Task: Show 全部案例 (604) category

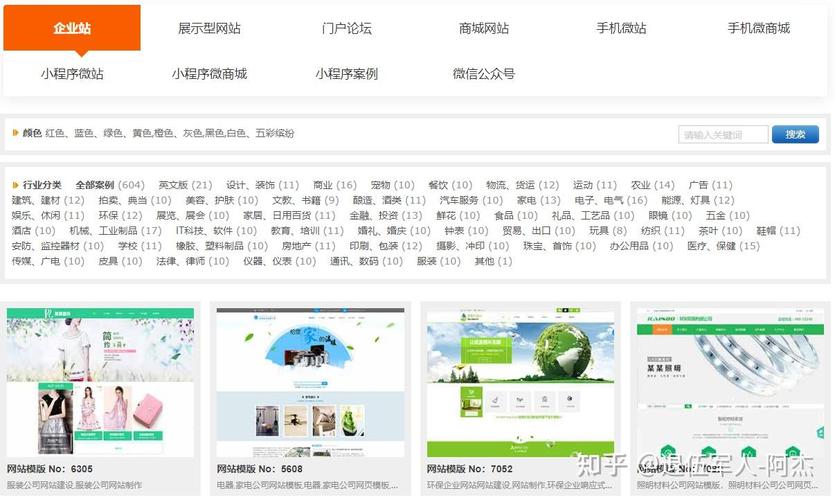Action: (110, 185)
